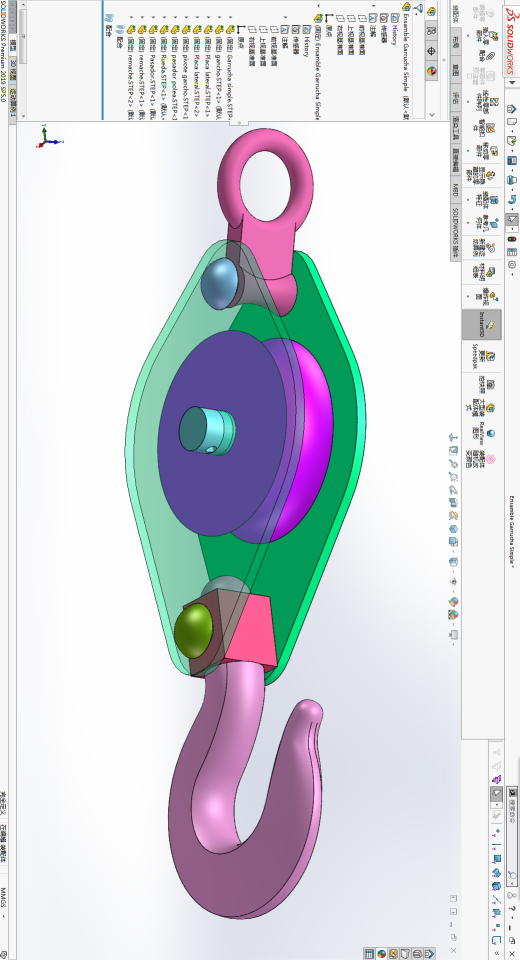Image resolution: width=520 pixels, height=960 pixels.
Task: Toggle the Hide/Show Items eye icon
Action: click(453, 582)
